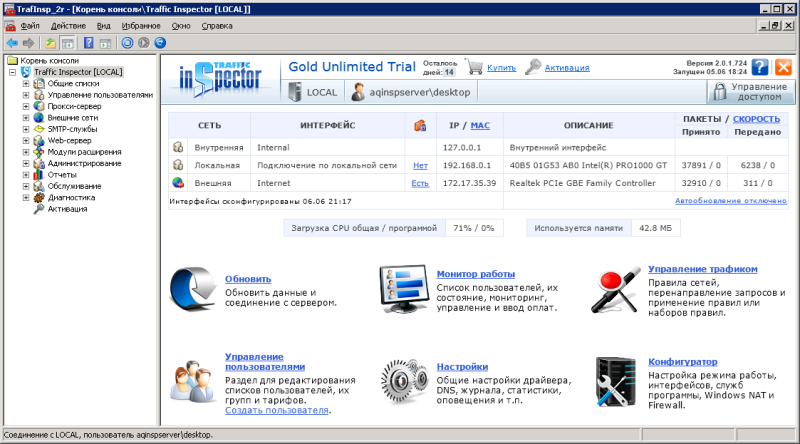Expand the Web-сервер tree node
The width and height of the screenshot is (800, 444).
pos(26,141)
